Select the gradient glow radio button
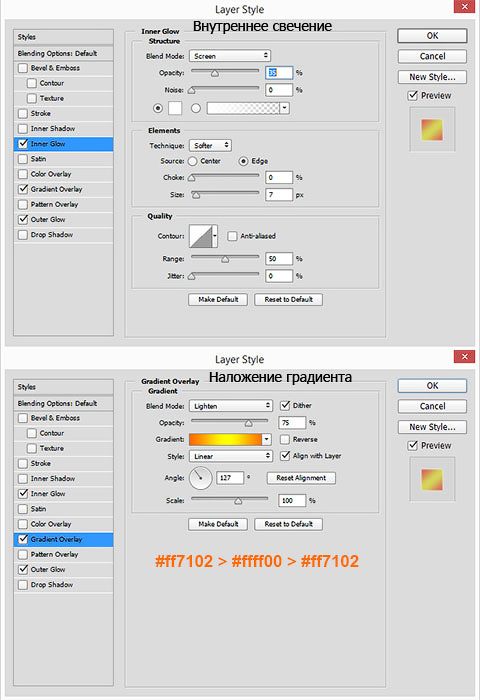 [x=196, y=108]
